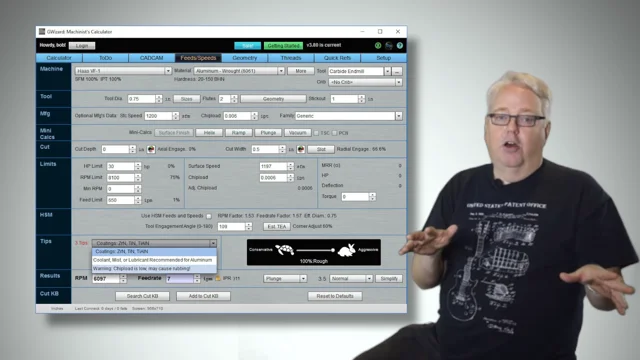Screen dimensions: 640x360
Task: Open the Normal dropdown in Results
Action: [x=351, y=278]
